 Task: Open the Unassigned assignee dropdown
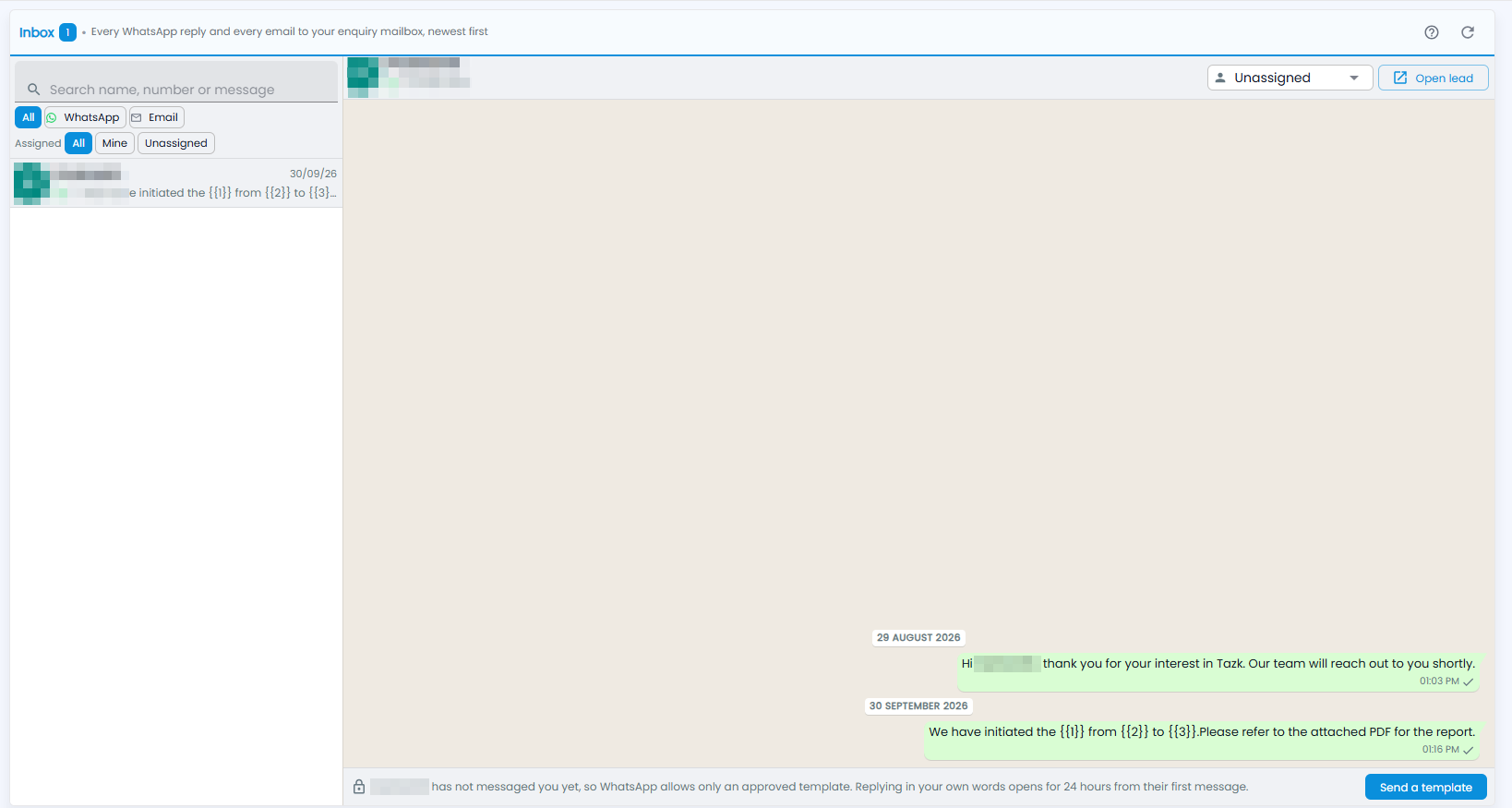(1290, 78)
